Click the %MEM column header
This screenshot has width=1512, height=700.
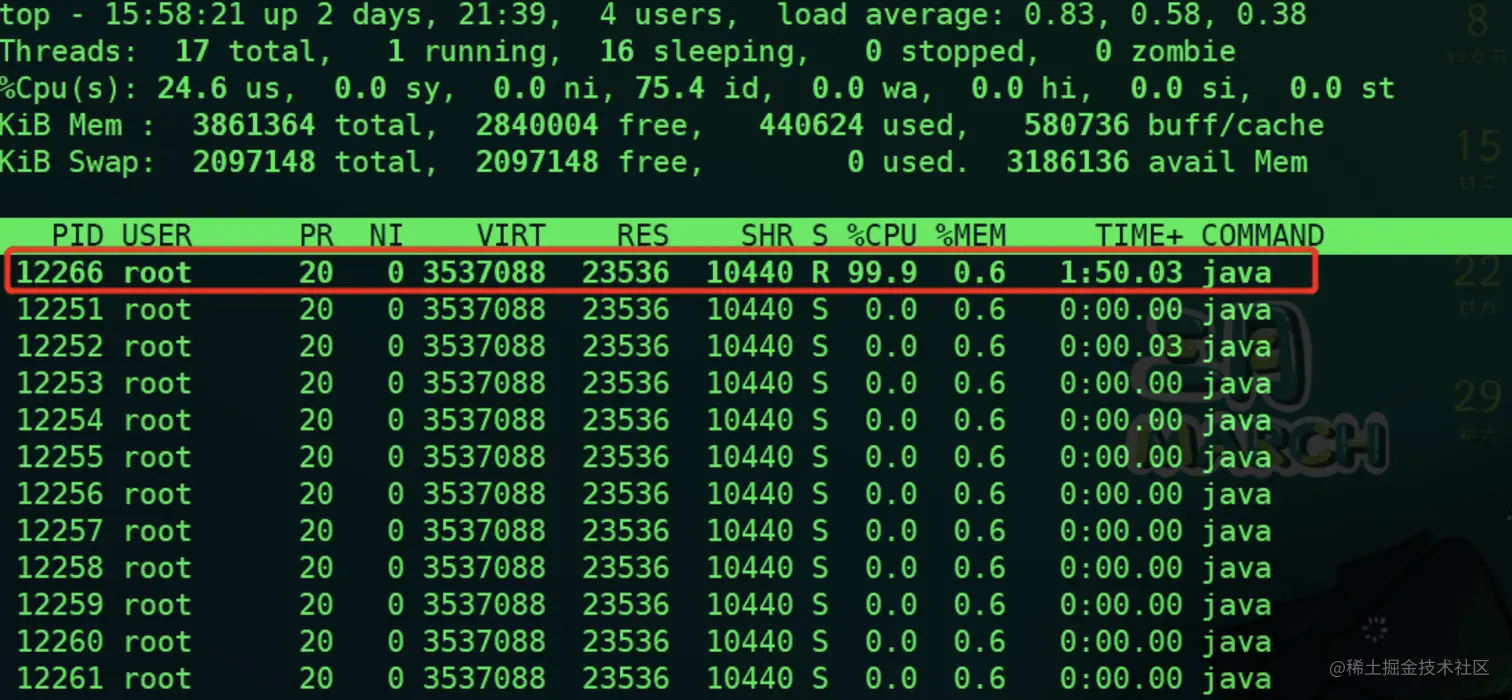(x=970, y=236)
